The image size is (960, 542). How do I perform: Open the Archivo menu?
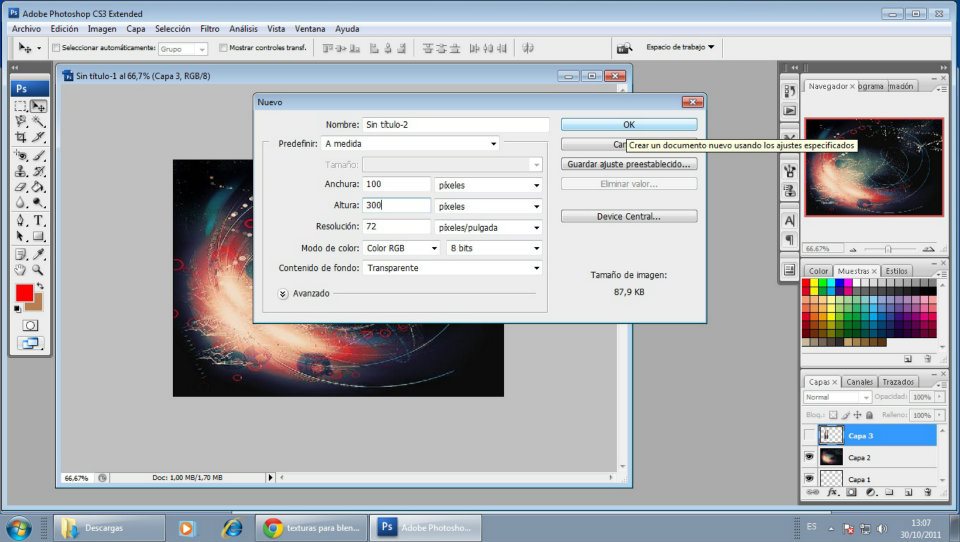pyautogui.click(x=26, y=29)
